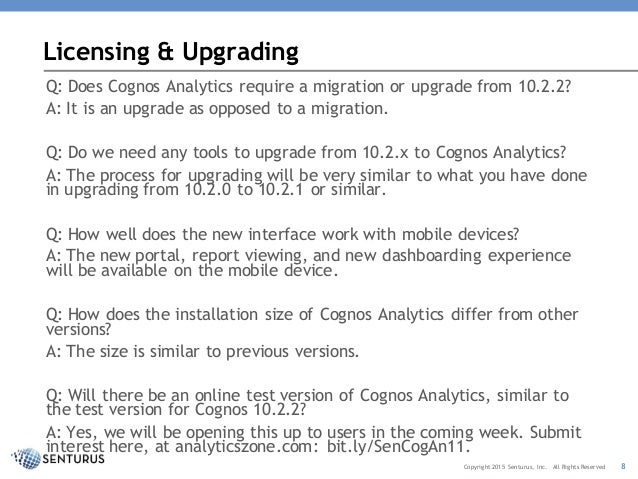The image size is (638, 479).
Task: Click the answer 'It is an upgrade'
Action: click(x=217, y=109)
